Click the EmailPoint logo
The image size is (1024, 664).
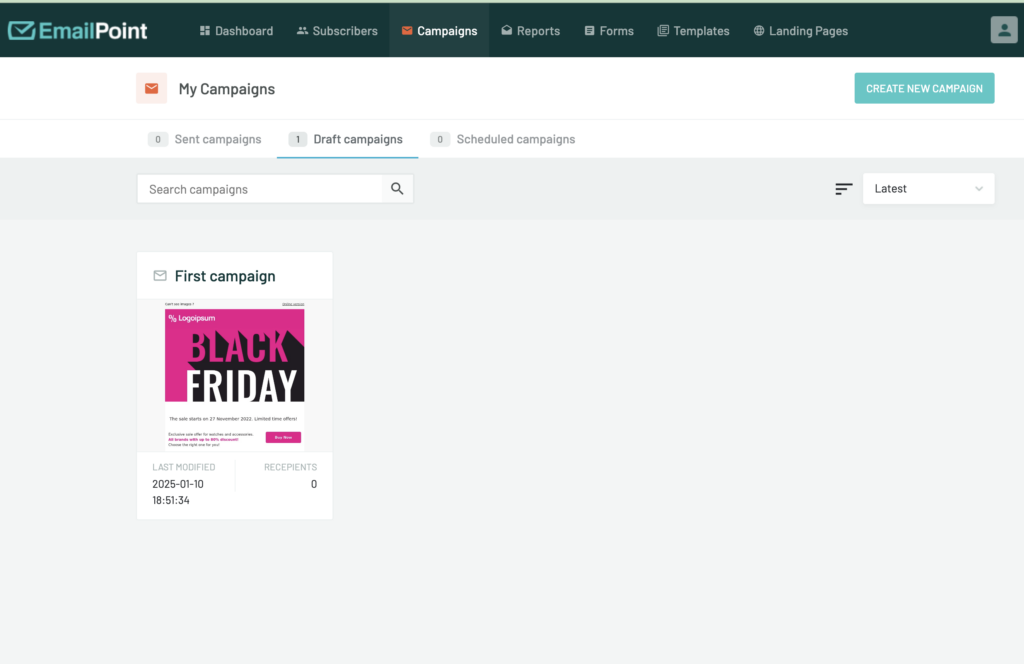[x=77, y=30]
